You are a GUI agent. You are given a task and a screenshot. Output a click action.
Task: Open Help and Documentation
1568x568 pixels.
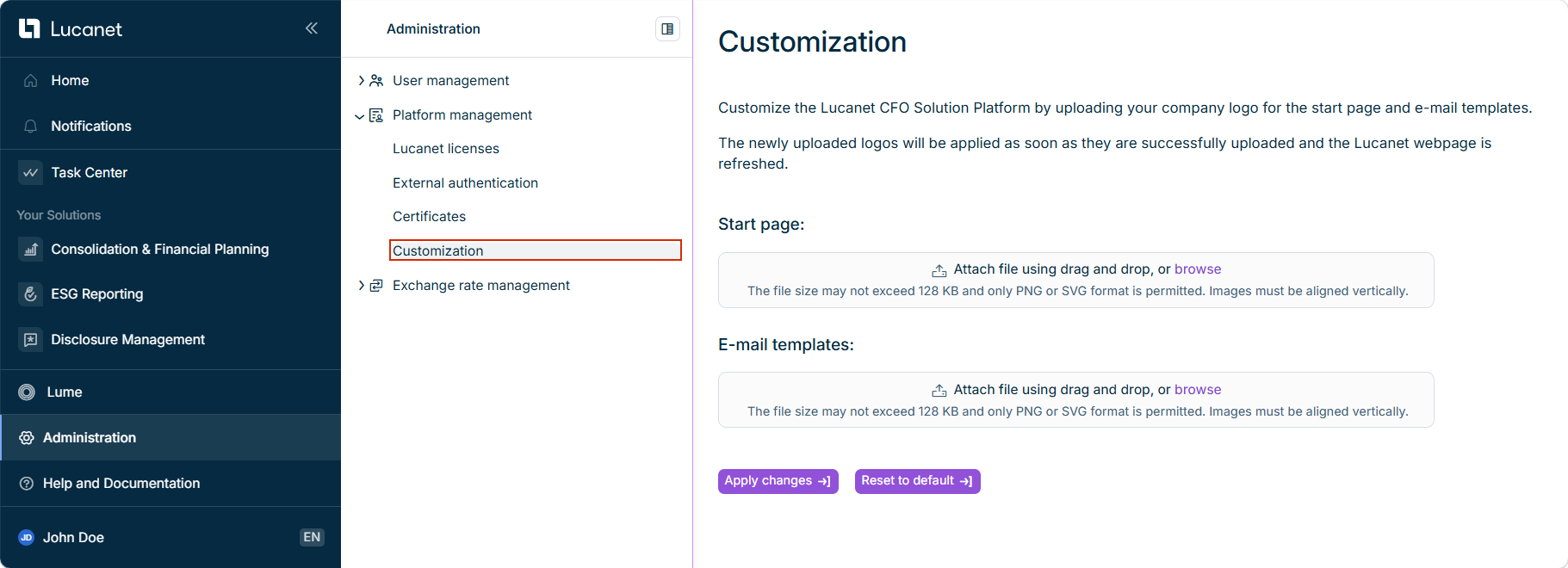(x=170, y=484)
